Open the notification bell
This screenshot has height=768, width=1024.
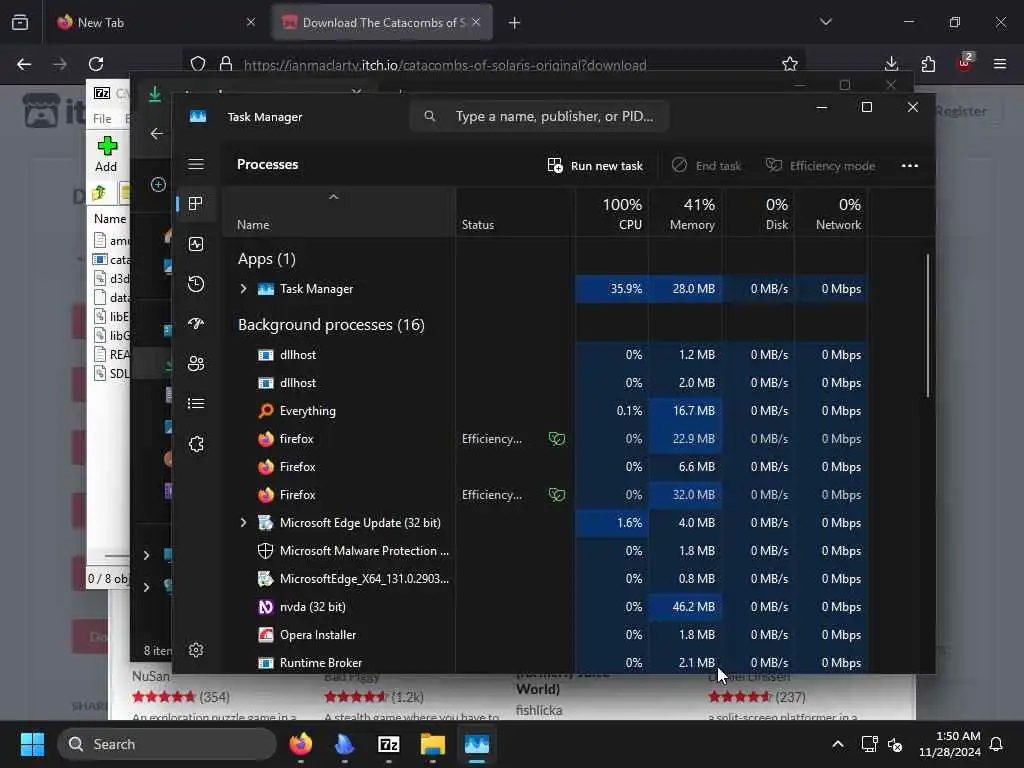[x=997, y=744]
